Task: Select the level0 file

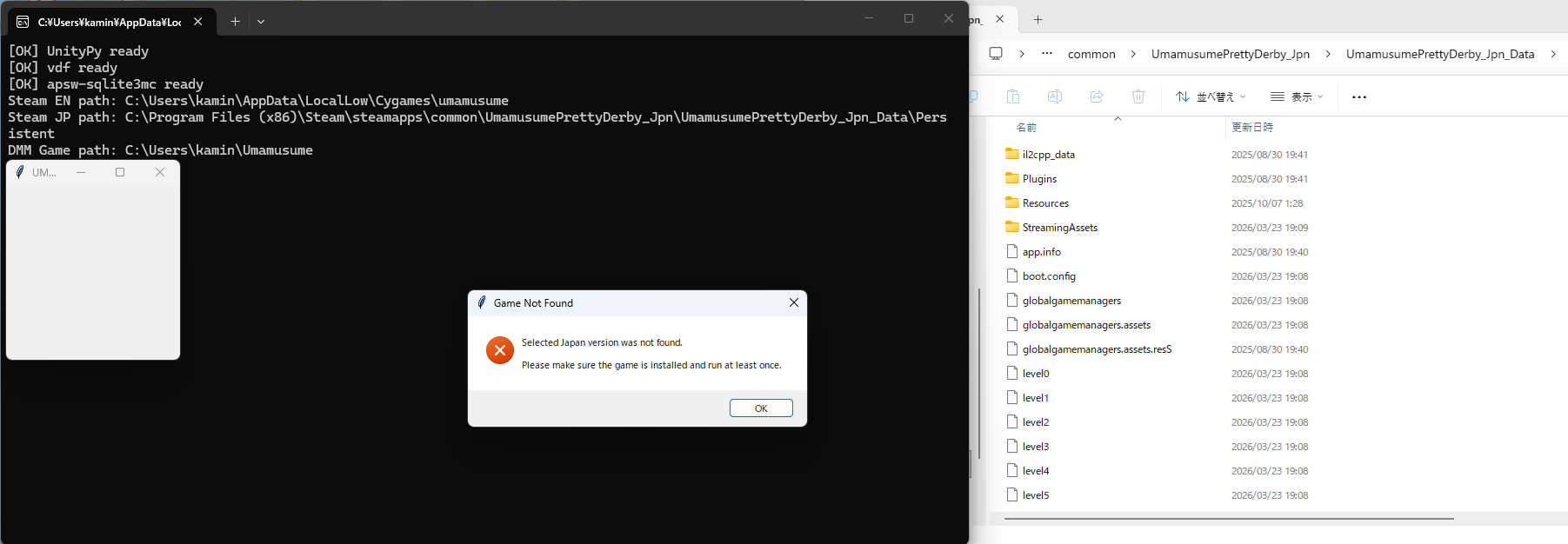Action: click(1036, 374)
